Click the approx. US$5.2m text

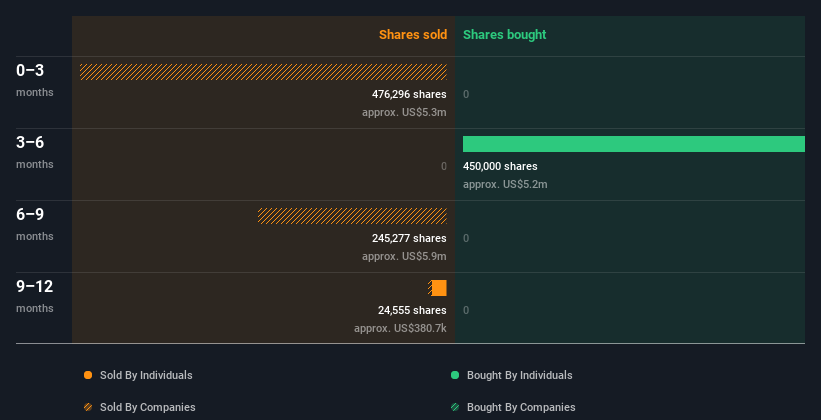(505, 184)
